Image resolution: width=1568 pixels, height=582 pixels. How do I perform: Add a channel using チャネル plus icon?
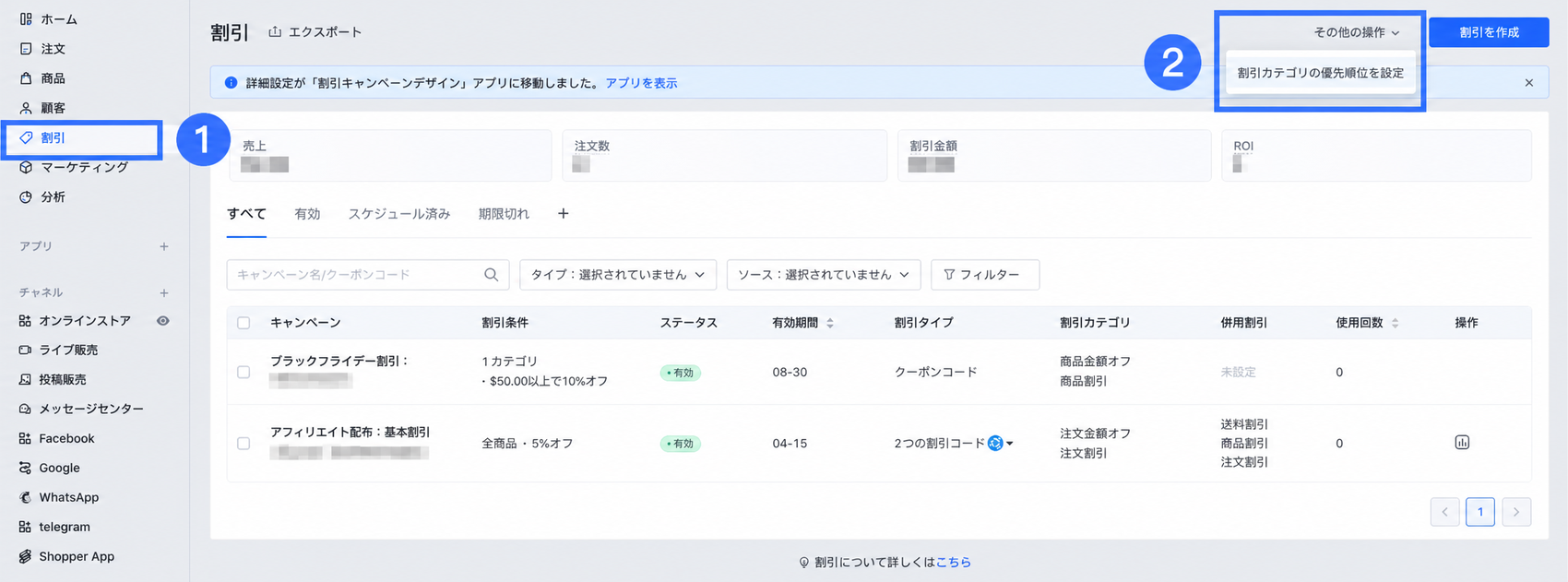[x=164, y=292]
